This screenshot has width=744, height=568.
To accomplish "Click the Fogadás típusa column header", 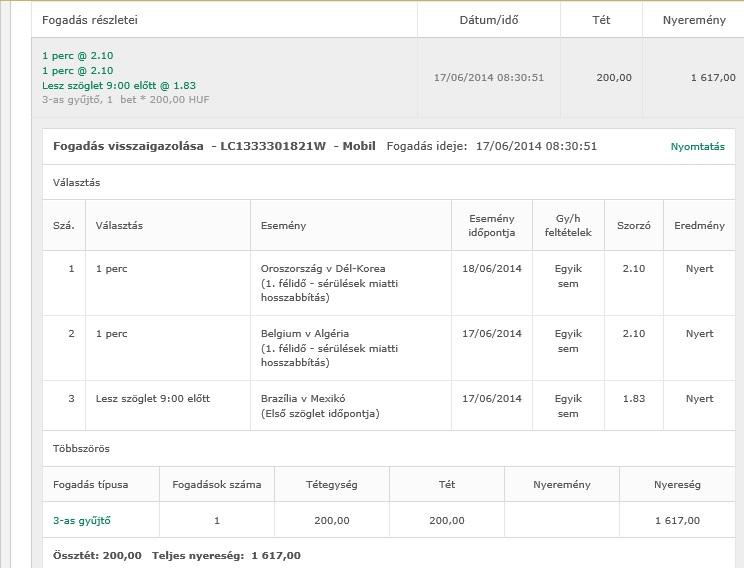I will coord(91,484).
